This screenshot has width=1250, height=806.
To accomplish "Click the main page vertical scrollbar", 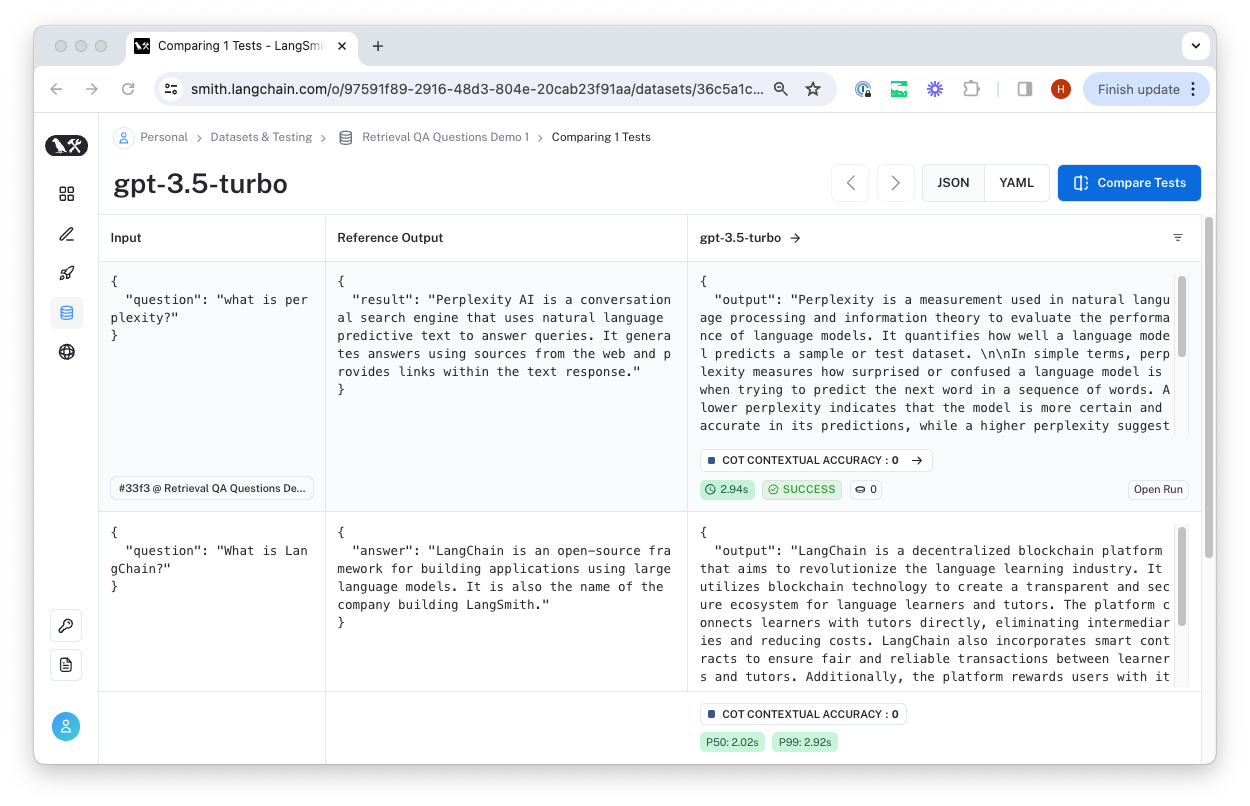I will [1208, 387].
